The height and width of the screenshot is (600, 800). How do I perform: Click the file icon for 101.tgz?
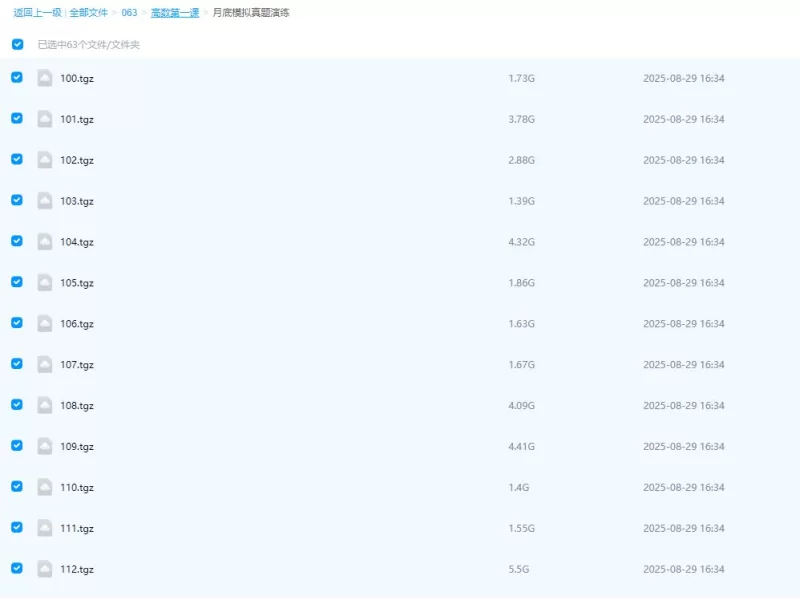tap(45, 119)
